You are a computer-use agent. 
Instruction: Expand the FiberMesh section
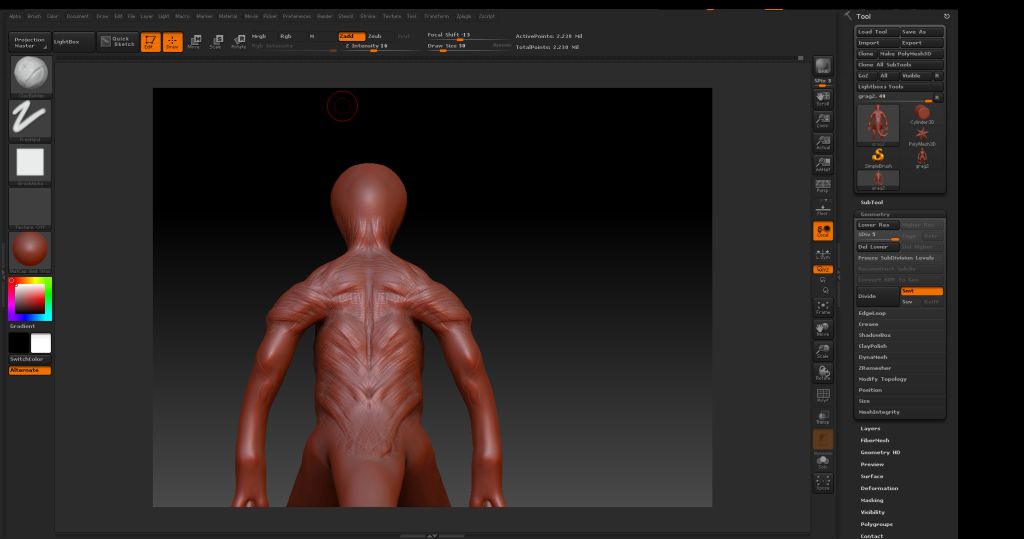pos(874,440)
